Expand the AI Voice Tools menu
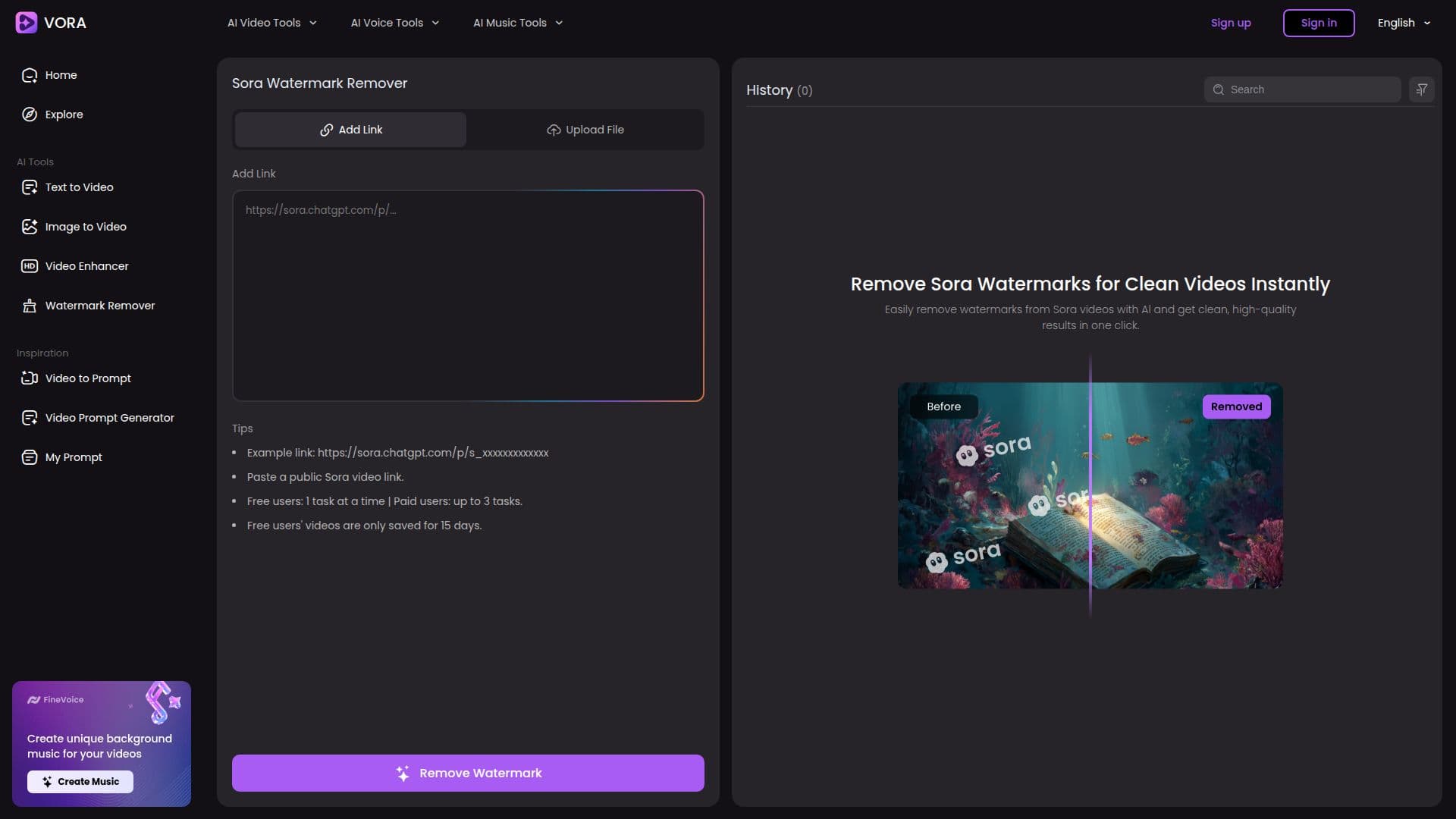The image size is (1456, 819). point(395,23)
